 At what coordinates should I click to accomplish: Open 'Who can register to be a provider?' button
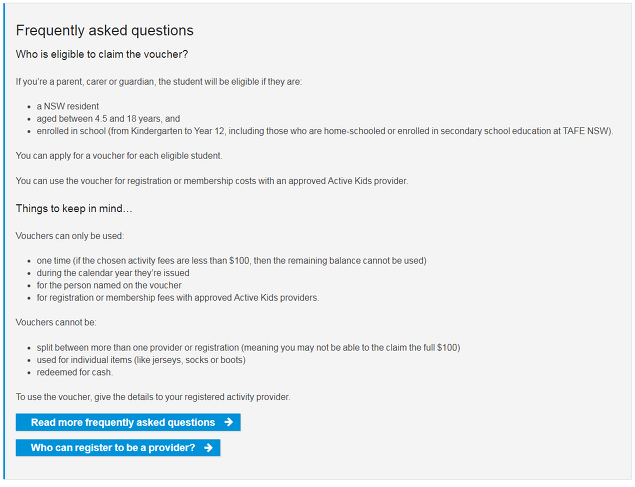tap(118, 448)
